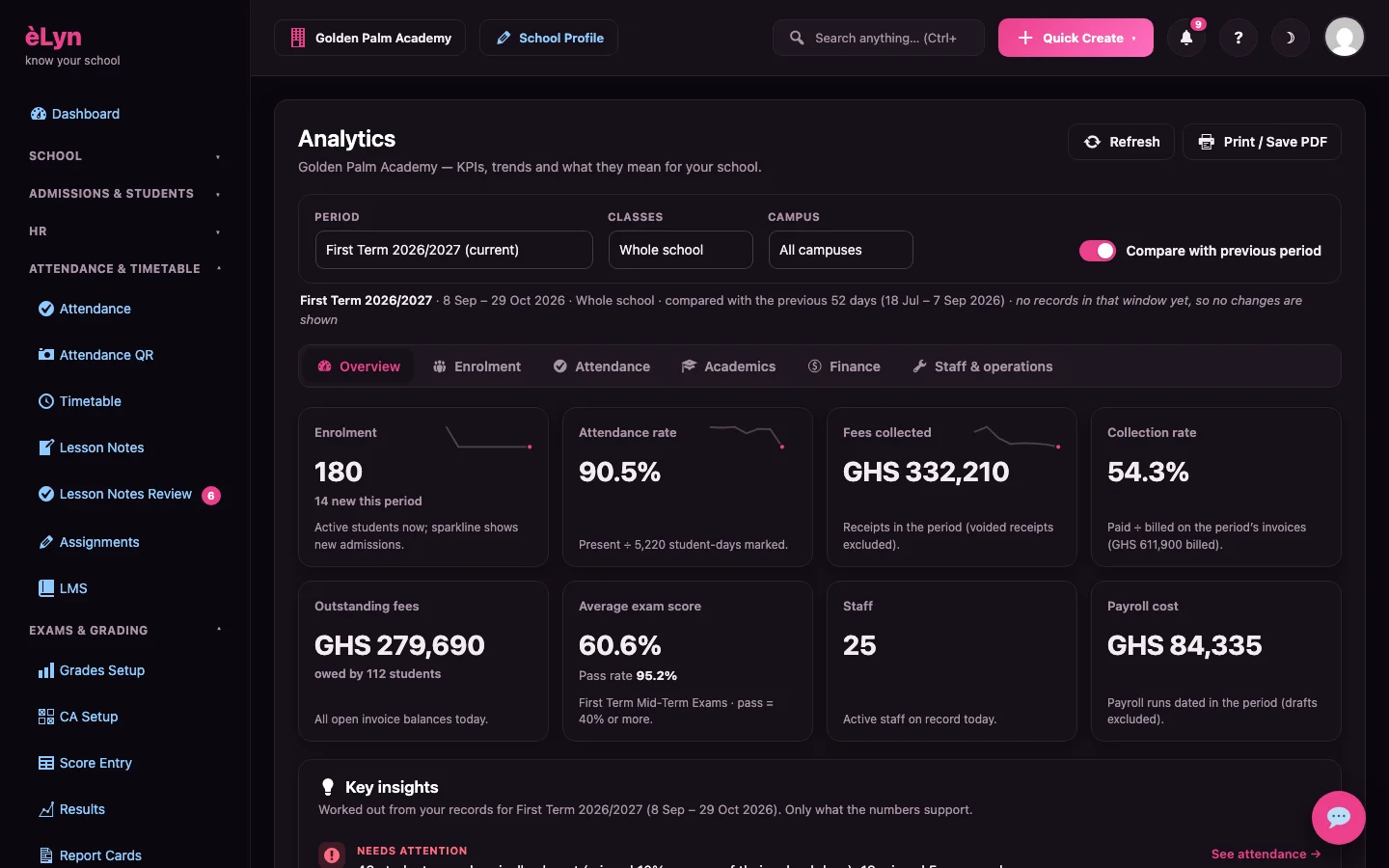Open the School Profile button

549,38
